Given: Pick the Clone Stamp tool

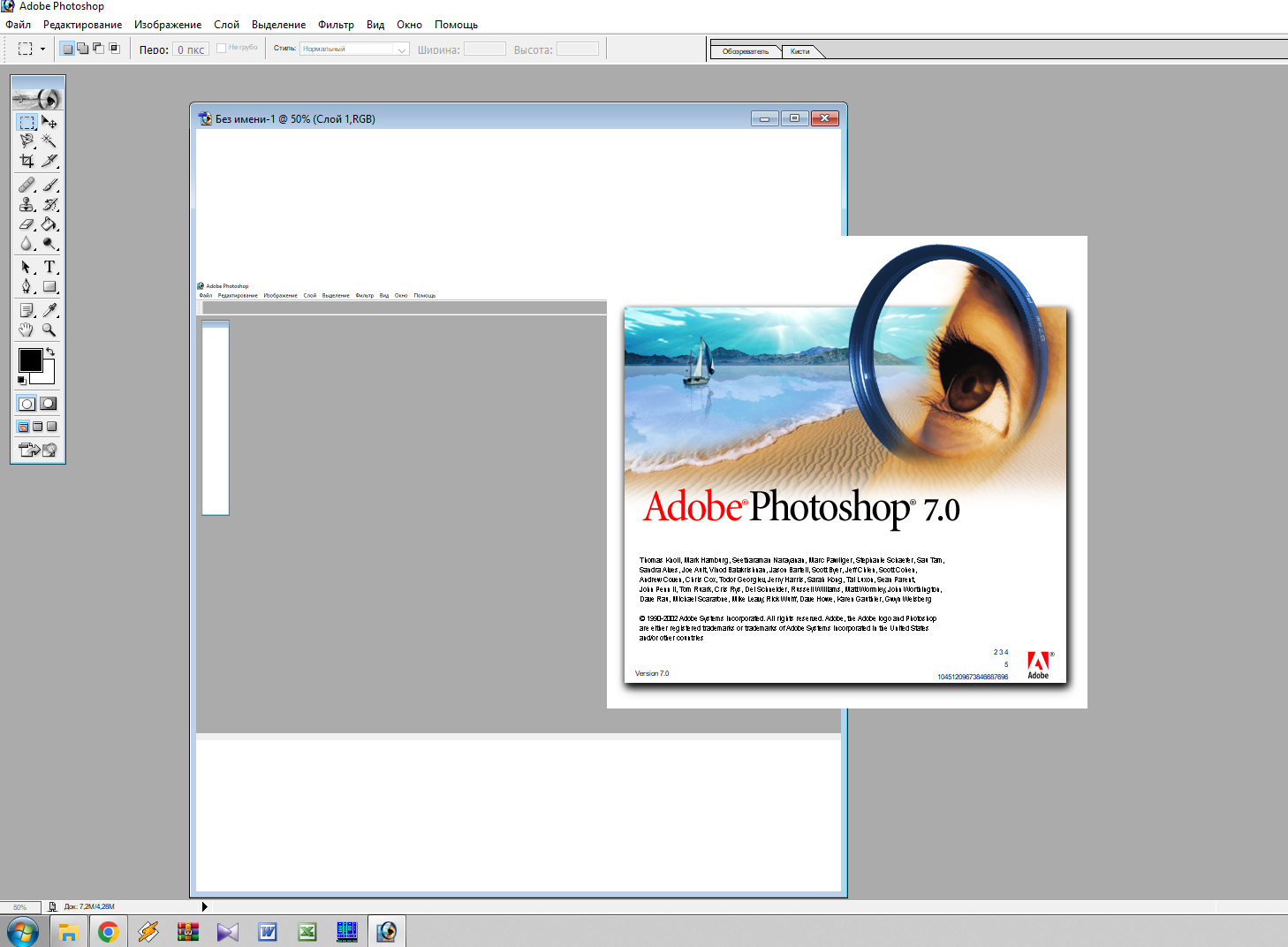Looking at the screenshot, I should coord(27,204).
